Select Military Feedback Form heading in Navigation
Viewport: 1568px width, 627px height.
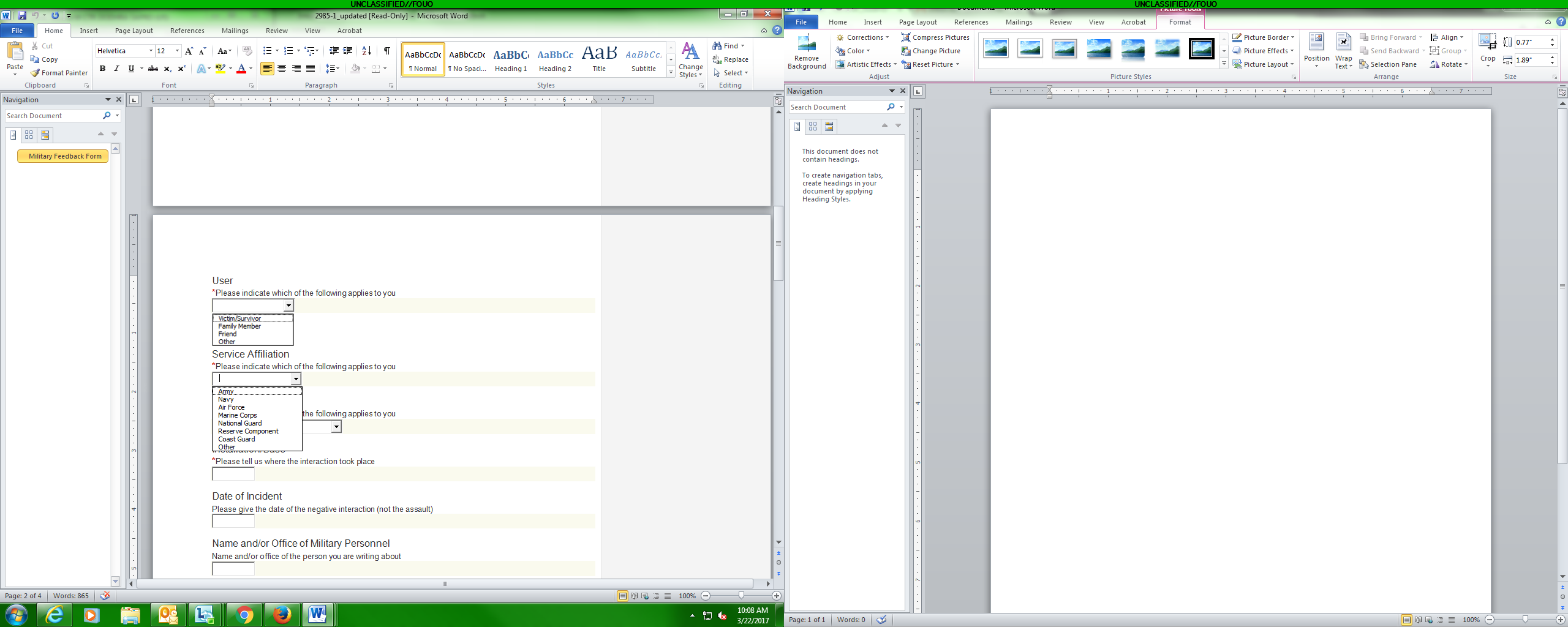pyautogui.click(x=63, y=156)
